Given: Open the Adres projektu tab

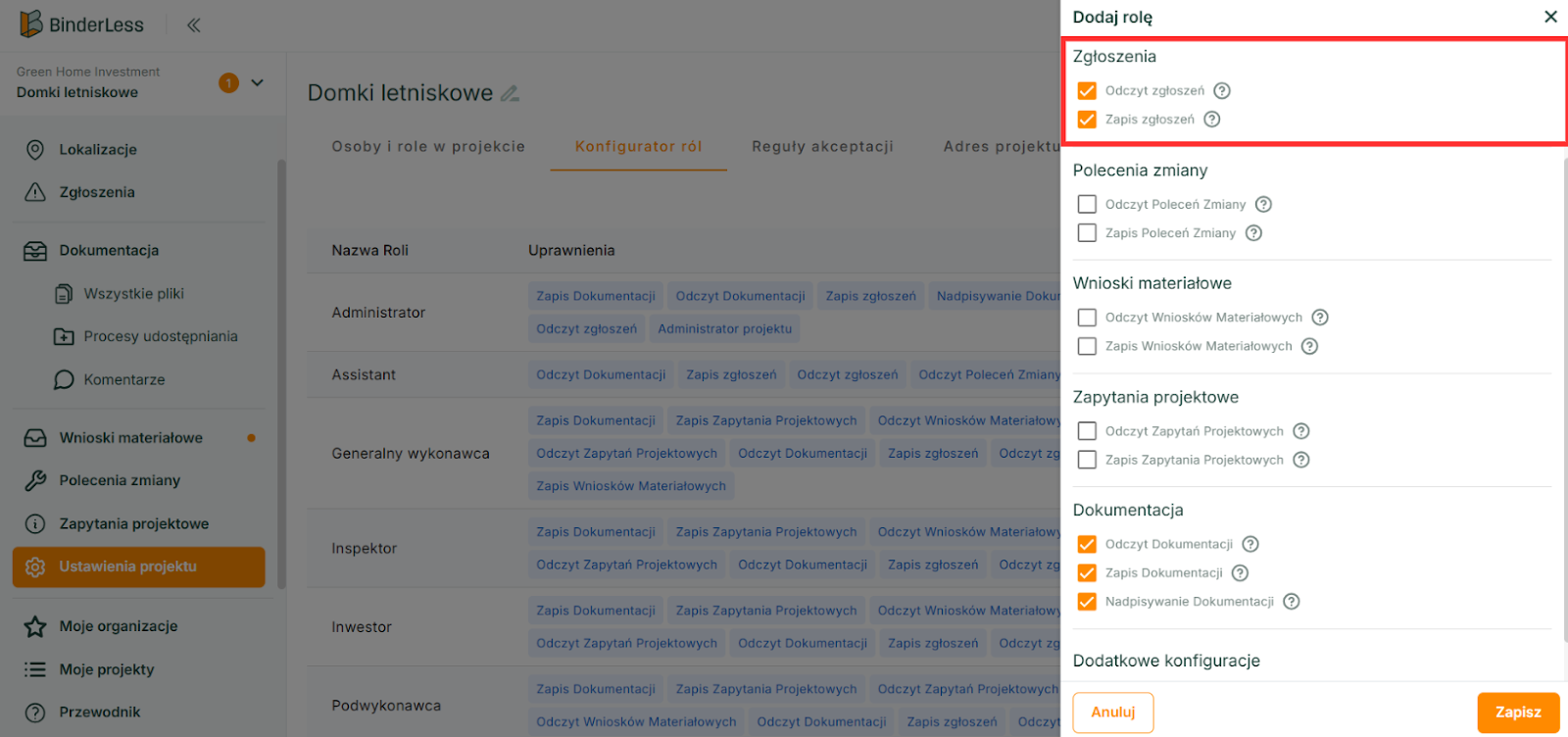Looking at the screenshot, I should click(x=1002, y=147).
